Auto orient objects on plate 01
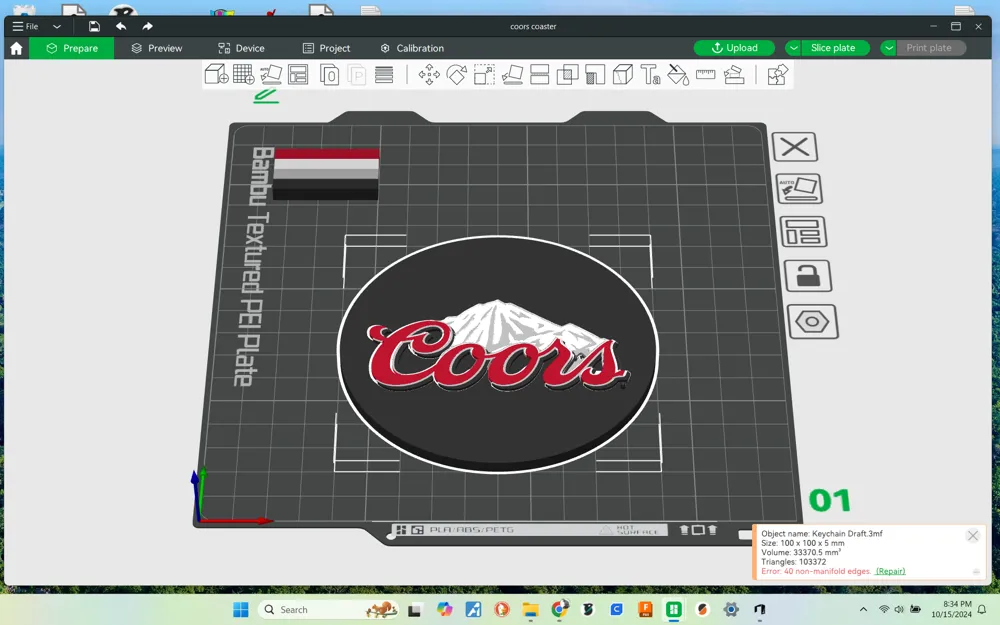This screenshot has height=625, width=1000. pos(799,189)
